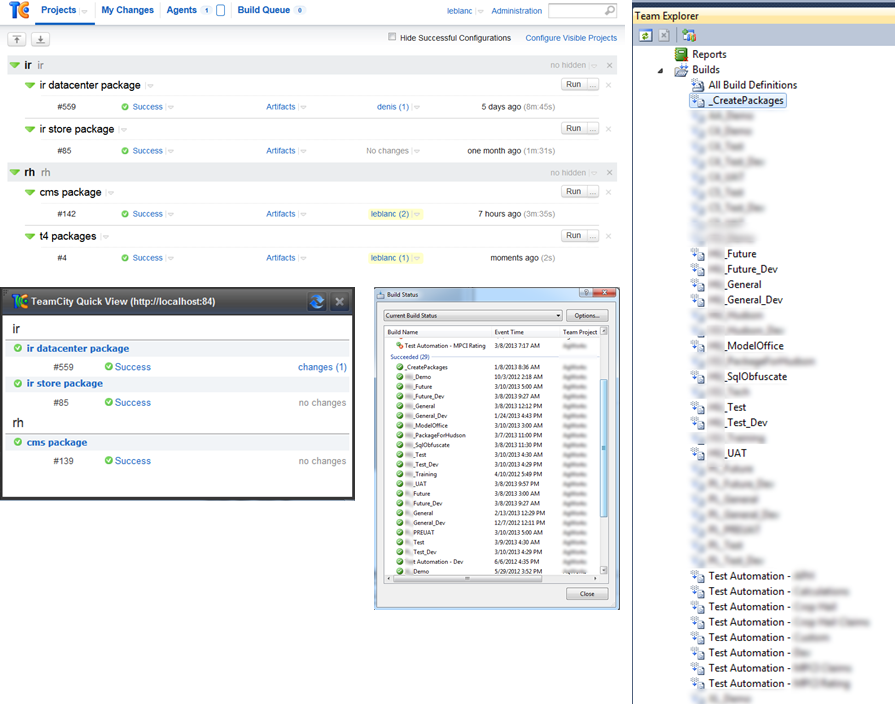This screenshot has width=896, height=704.
Task: Click the expand all projects arrow button
Action: (40, 39)
